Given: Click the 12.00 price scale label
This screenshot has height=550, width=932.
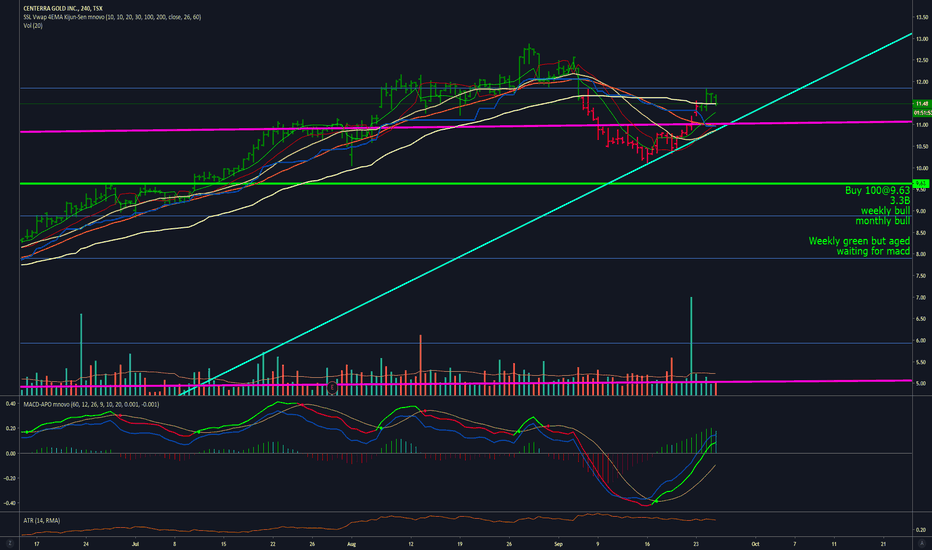Looking at the screenshot, I should (922, 82).
